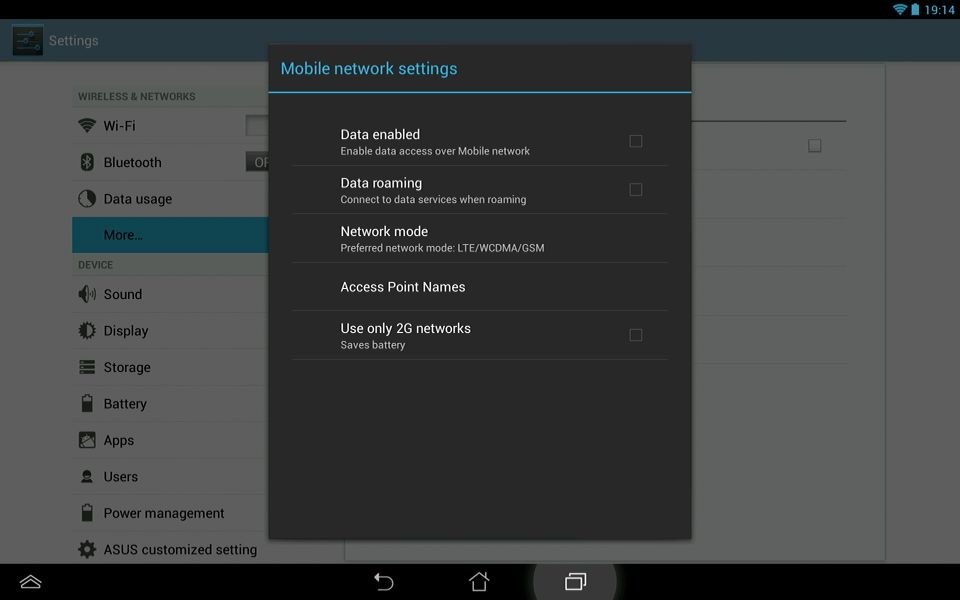Click the Apps icon
960x600 pixels.
87,440
